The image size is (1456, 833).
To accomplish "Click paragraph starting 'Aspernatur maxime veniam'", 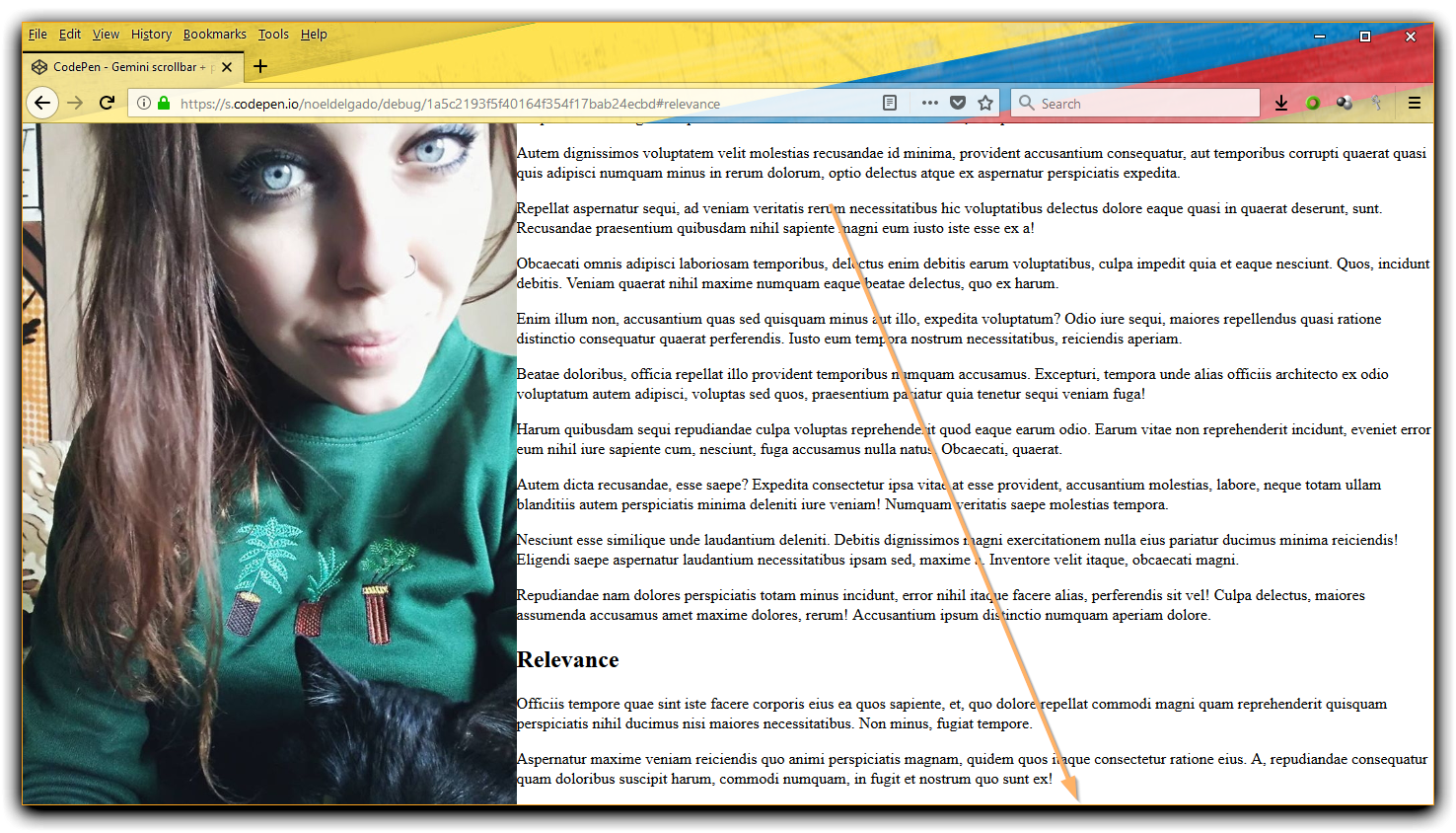I will click(x=972, y=769).
